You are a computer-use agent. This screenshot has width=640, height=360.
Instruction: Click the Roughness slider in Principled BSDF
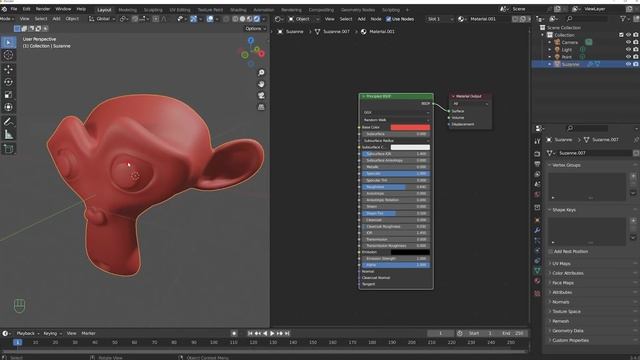pyautogui.click(x=396, y=187)
